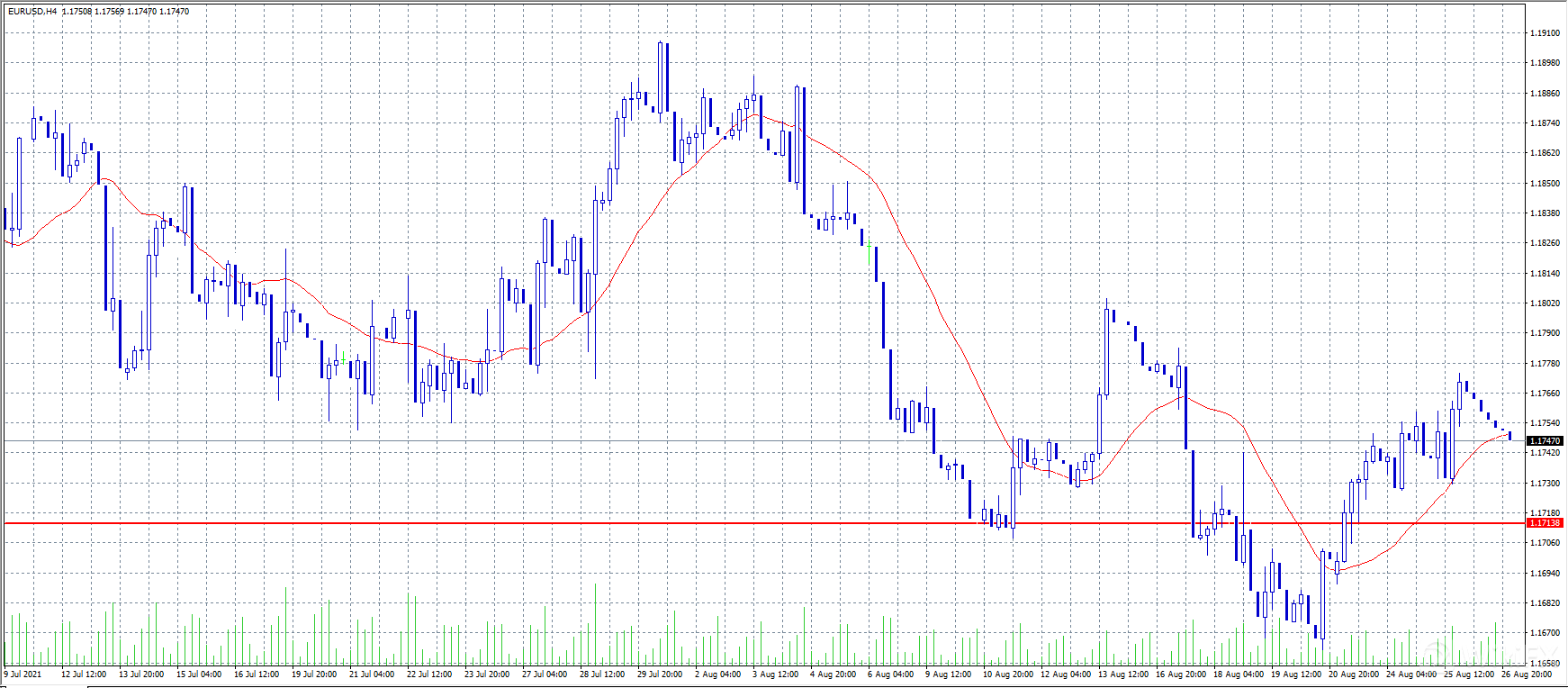Click the 29 Jul 20:00 time label

[x=660, y=674]
